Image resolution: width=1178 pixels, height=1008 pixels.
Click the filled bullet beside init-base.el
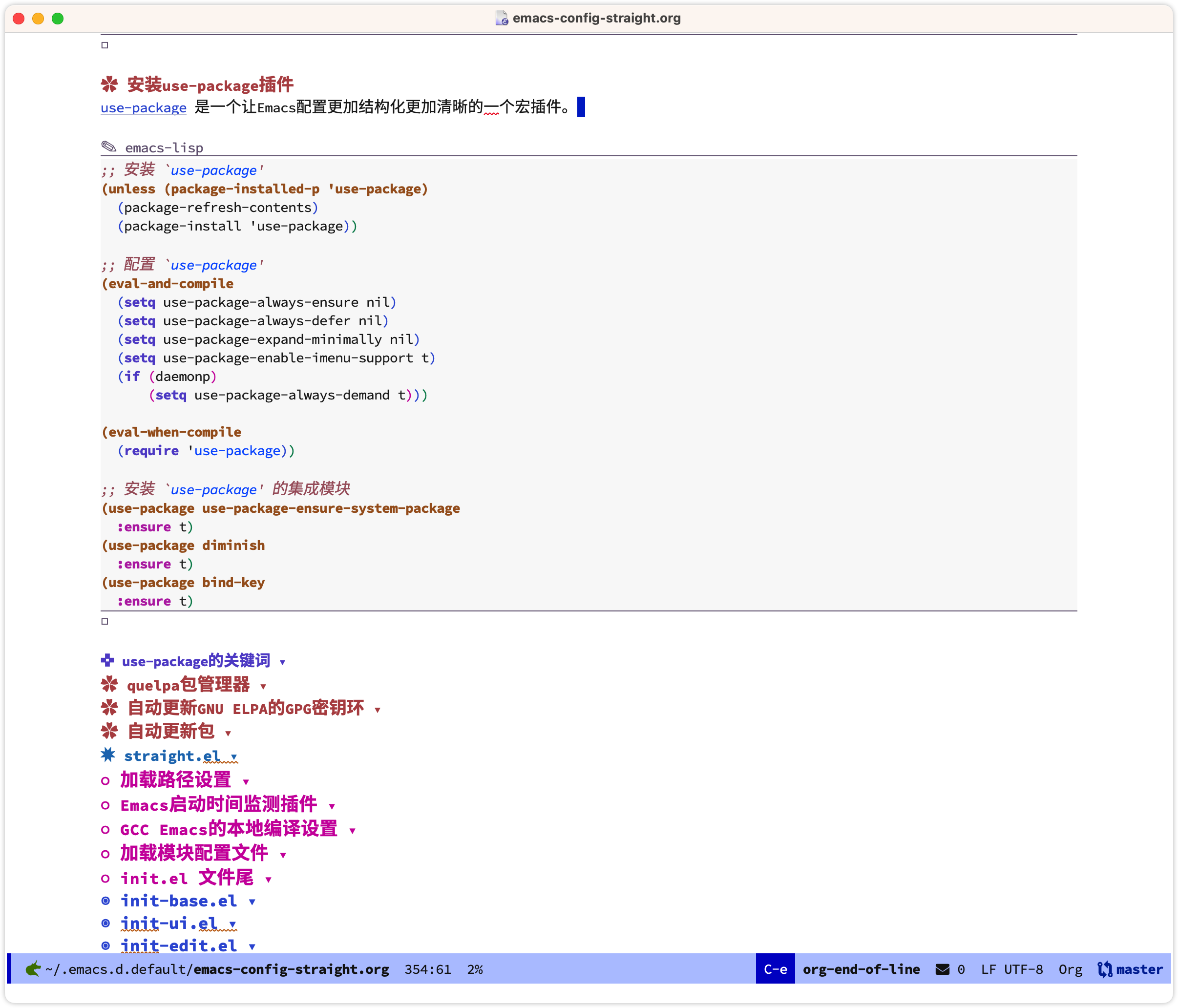(x=105, y=901)
